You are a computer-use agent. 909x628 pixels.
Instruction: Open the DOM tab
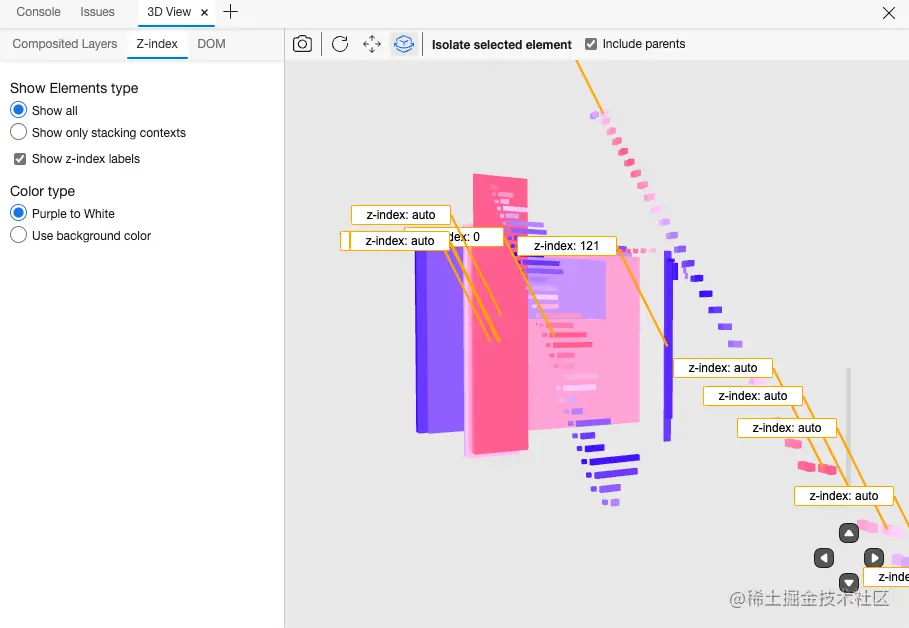tap(211, 44)
